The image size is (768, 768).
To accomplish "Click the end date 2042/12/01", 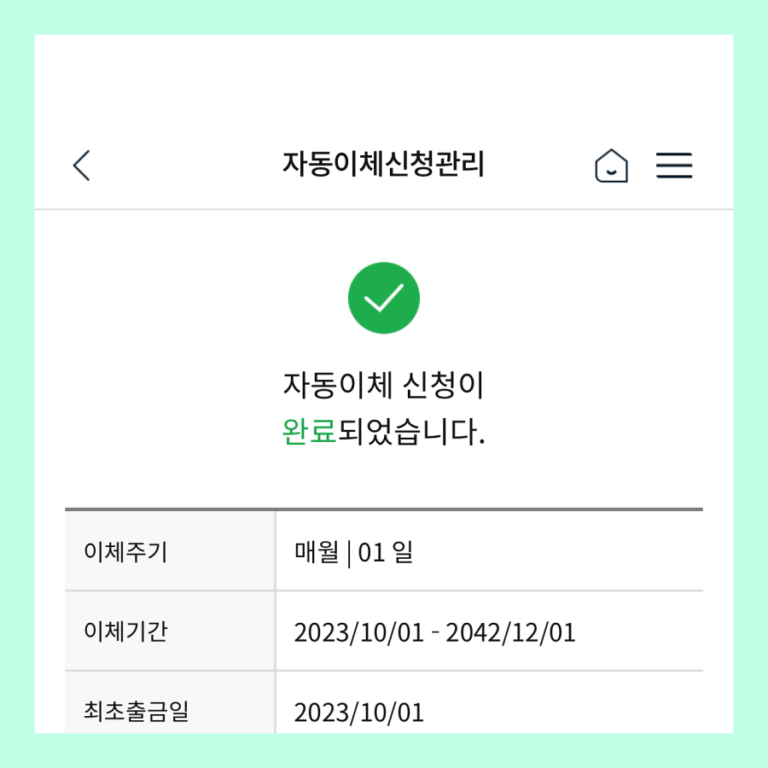I will (510, 632).
